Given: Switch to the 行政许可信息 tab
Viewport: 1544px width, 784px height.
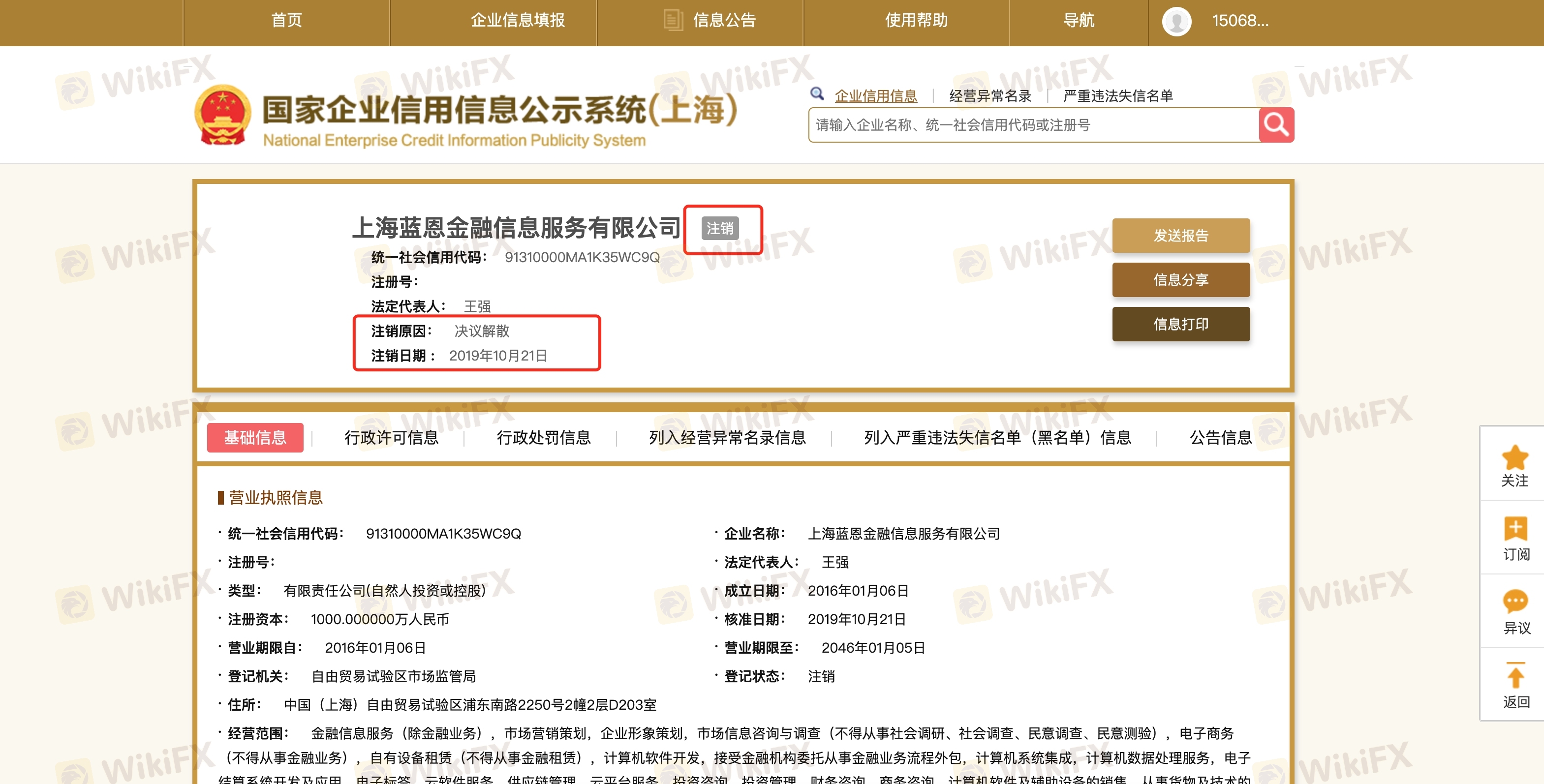Looking at the screenshot, I should coord(391,438).
